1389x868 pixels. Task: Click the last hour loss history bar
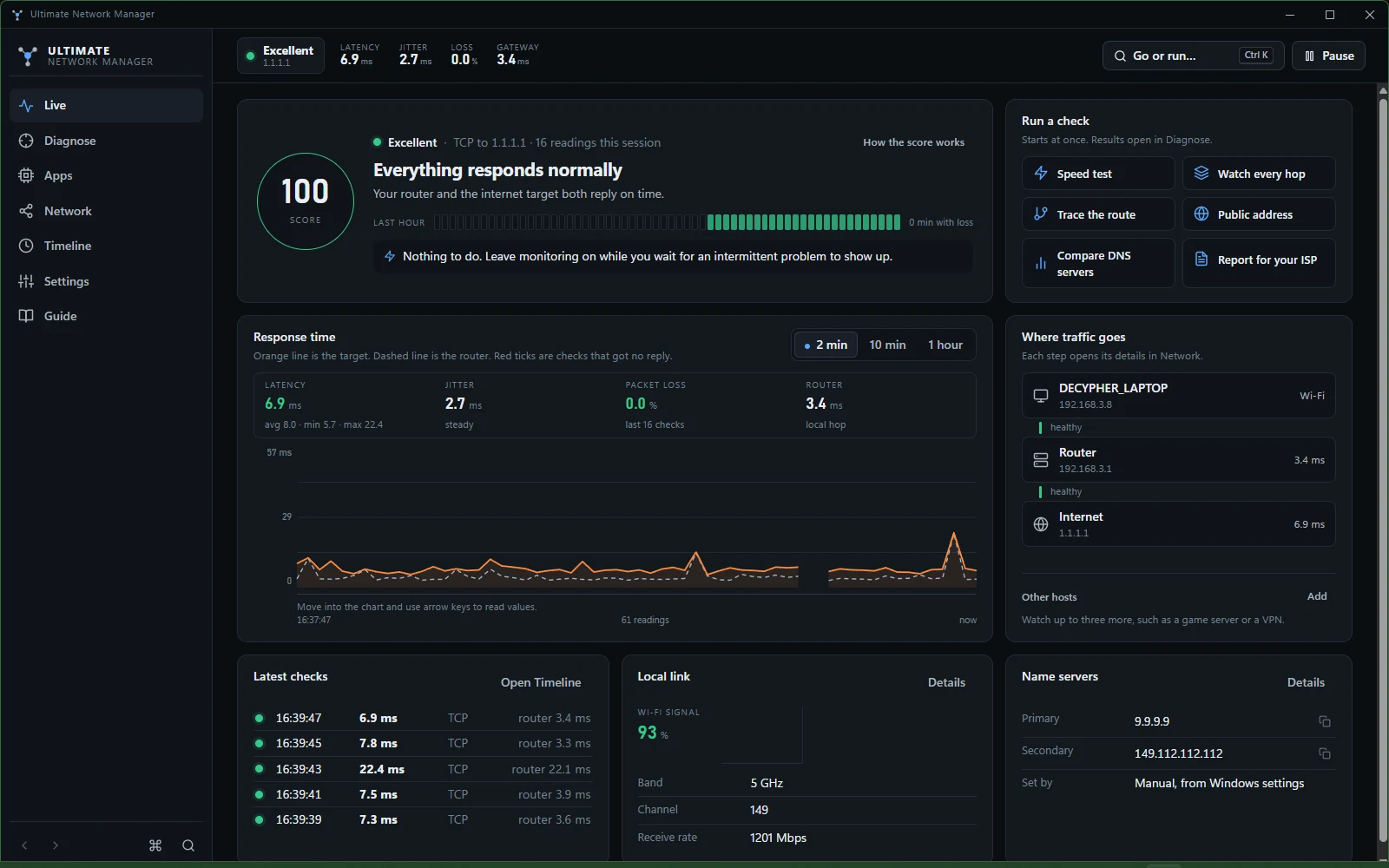click(667, 222)
